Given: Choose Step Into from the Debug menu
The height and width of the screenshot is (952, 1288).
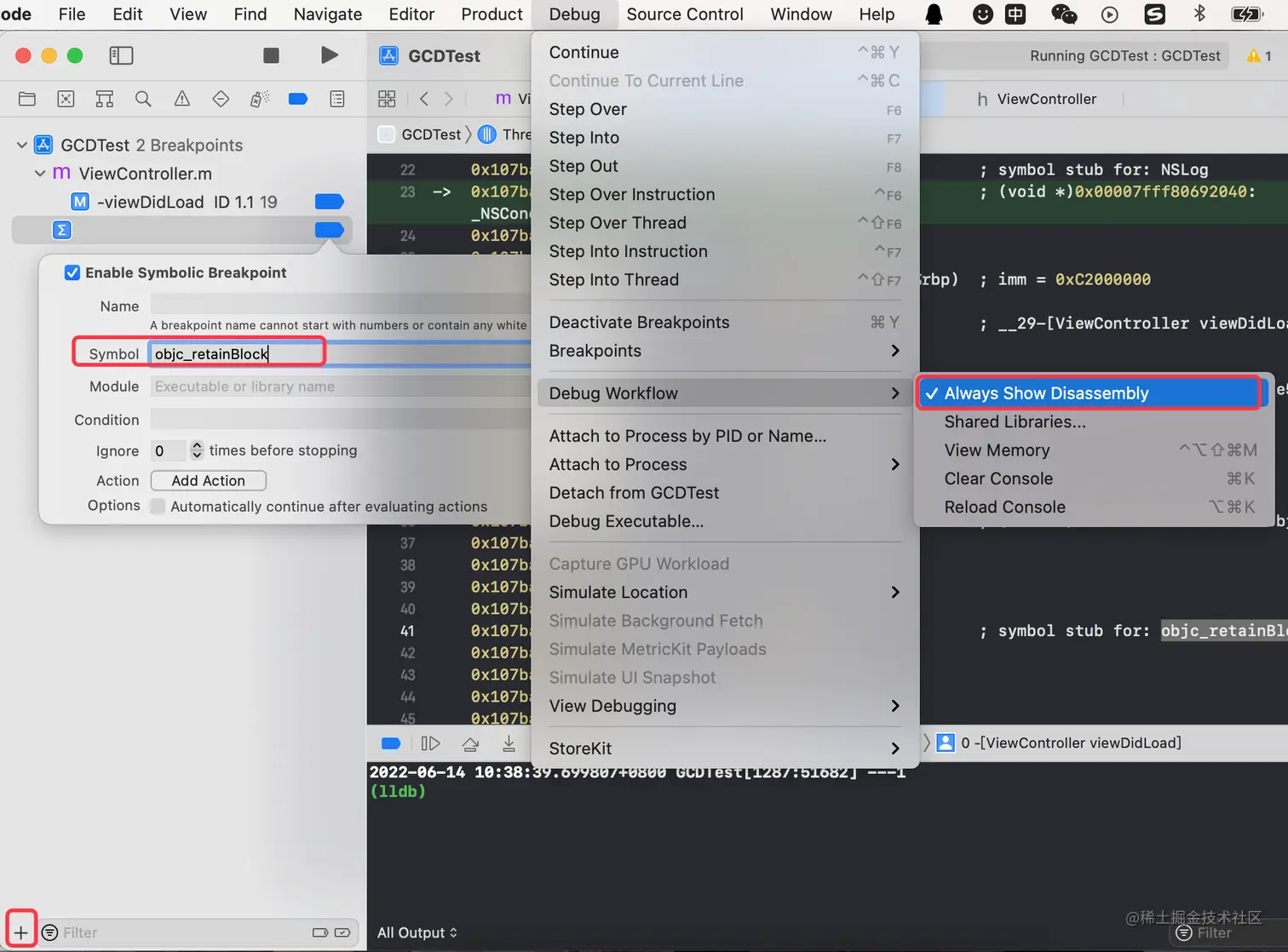Looking at the screenshot, I should 725,137.
